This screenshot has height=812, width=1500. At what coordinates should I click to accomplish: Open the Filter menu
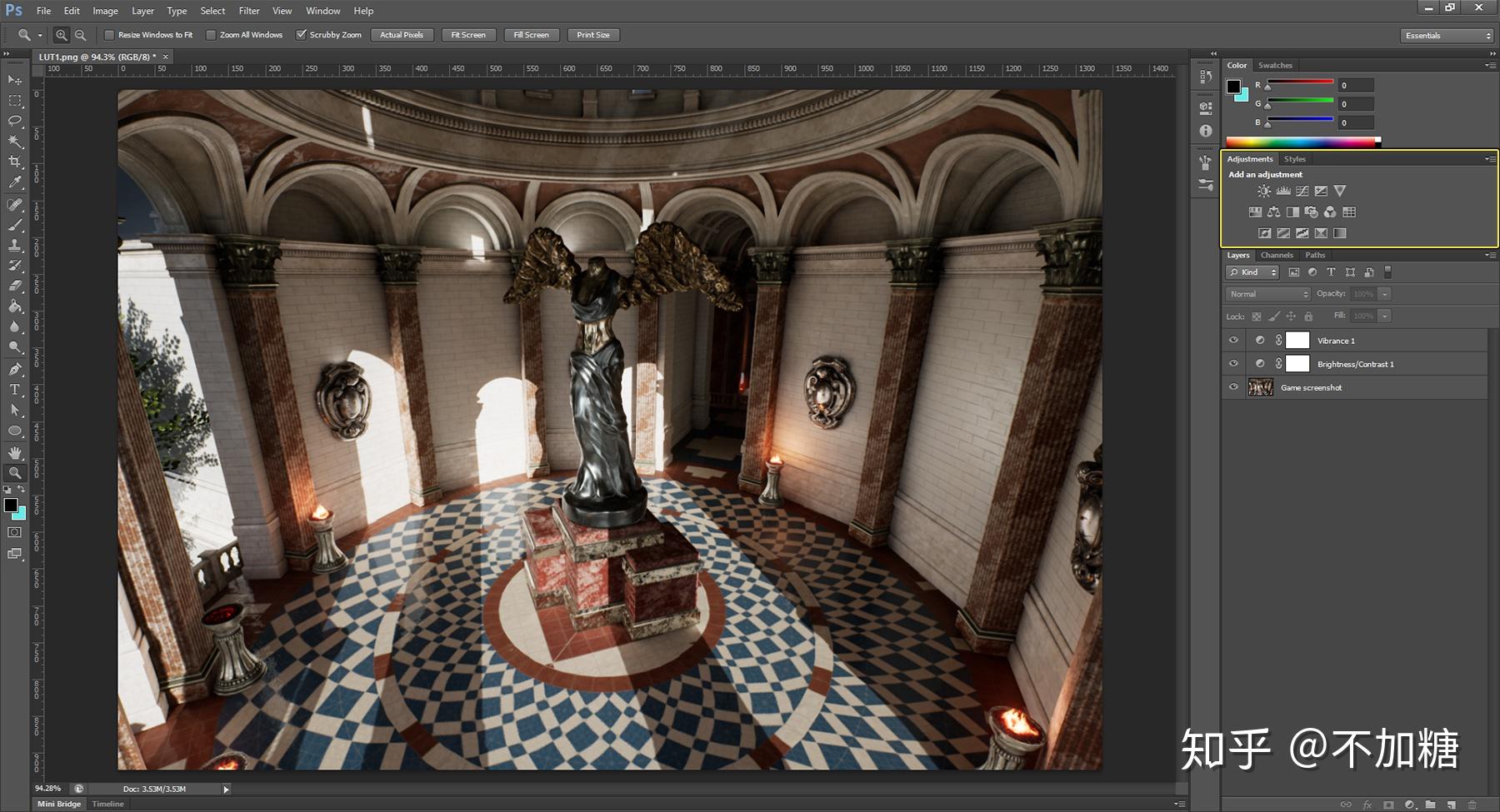pyautogui.click(x=248, y=10)
